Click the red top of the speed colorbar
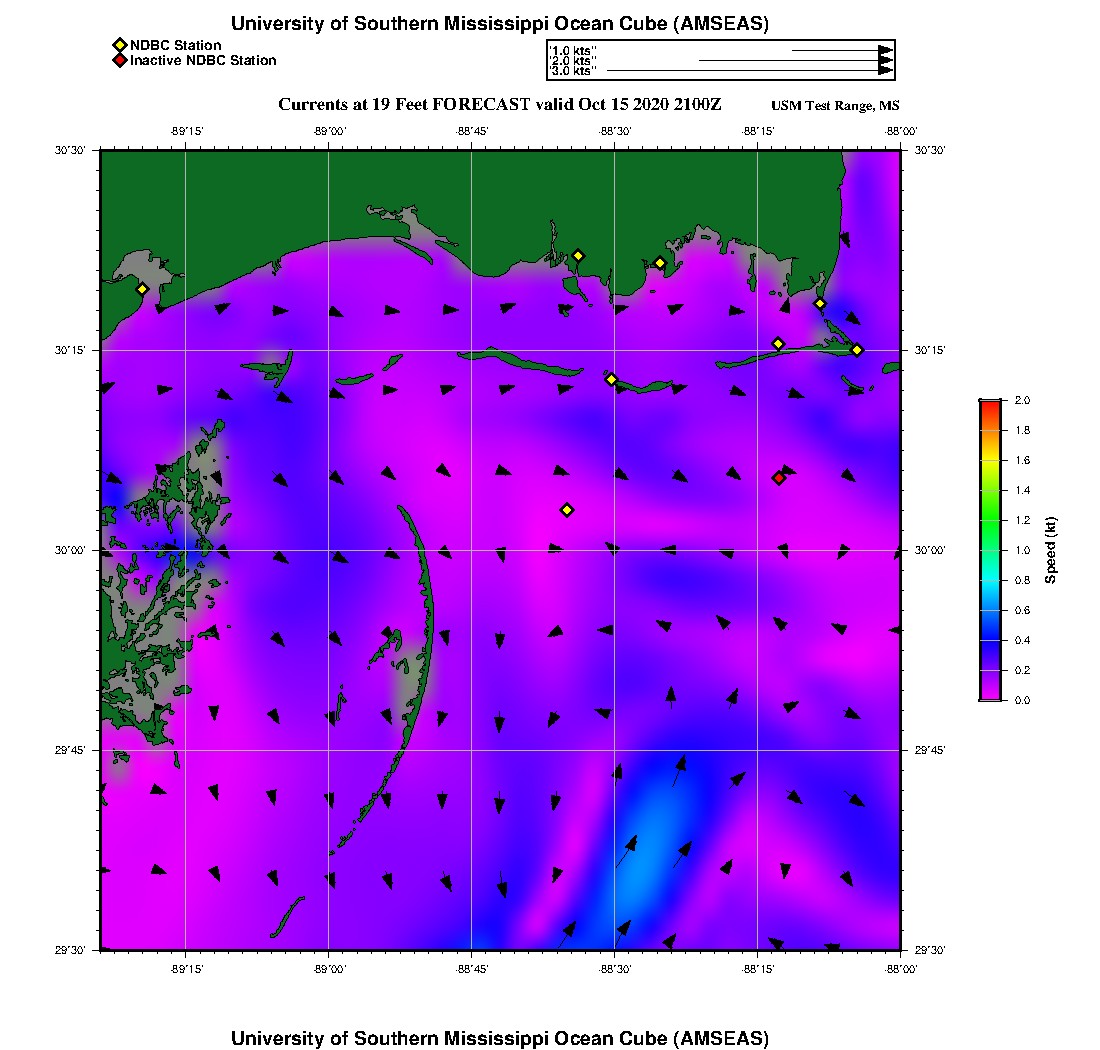 tap(989, 405)
